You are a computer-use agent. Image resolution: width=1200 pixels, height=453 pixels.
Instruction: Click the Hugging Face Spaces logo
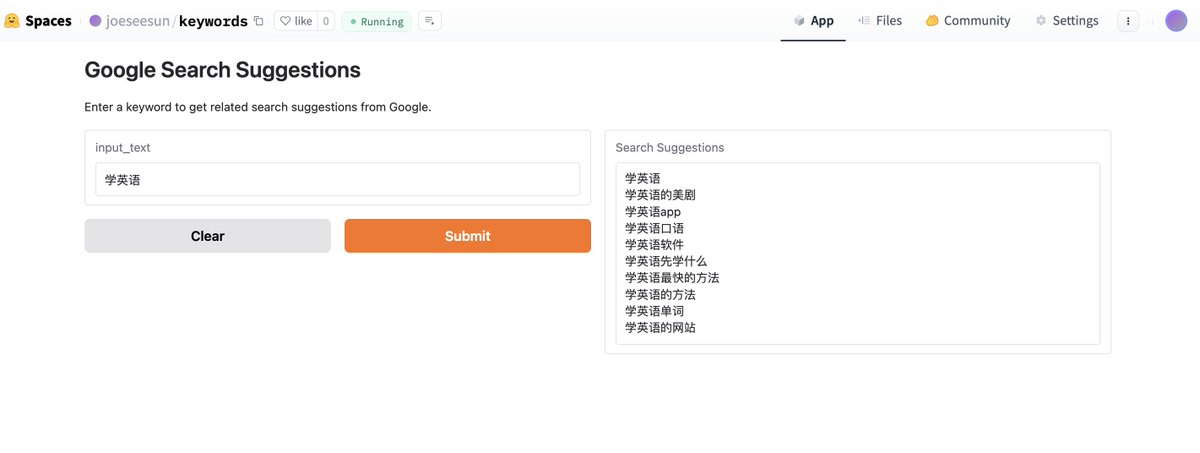[38, 20]
